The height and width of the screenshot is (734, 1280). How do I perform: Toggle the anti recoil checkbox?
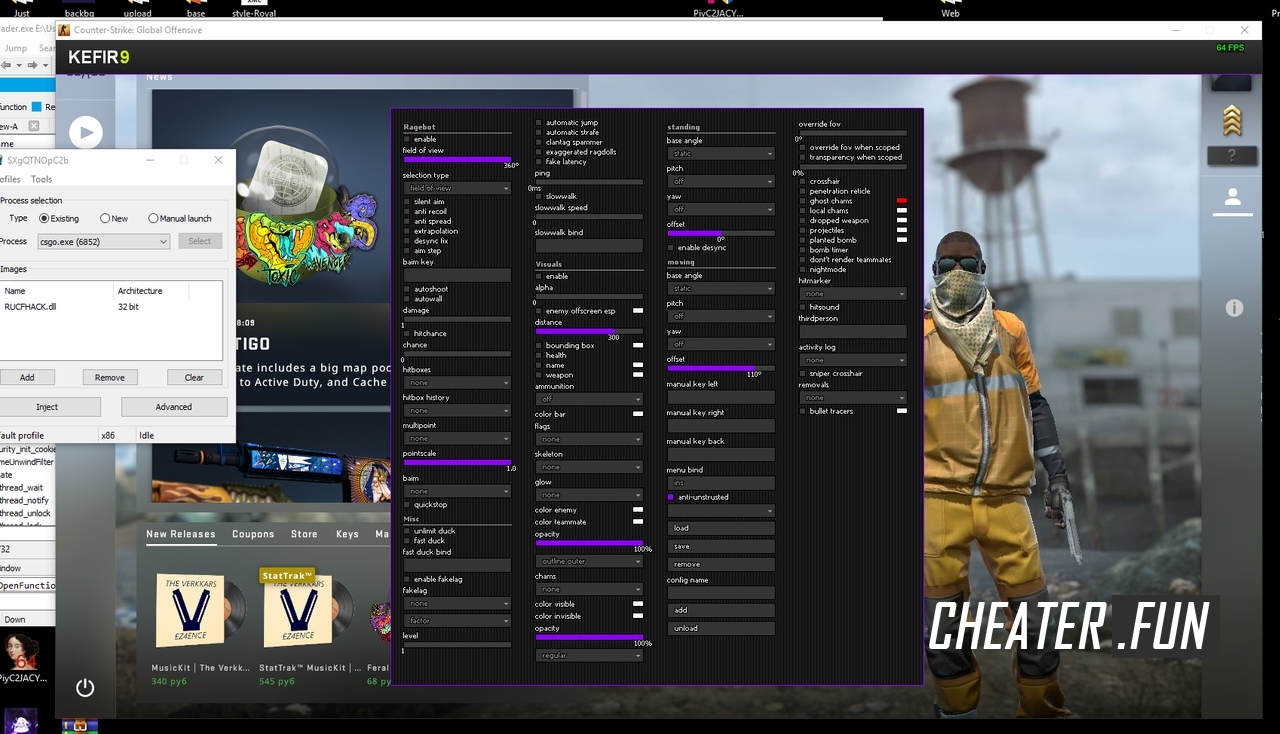pyautogui.click(x=407, y=212)
